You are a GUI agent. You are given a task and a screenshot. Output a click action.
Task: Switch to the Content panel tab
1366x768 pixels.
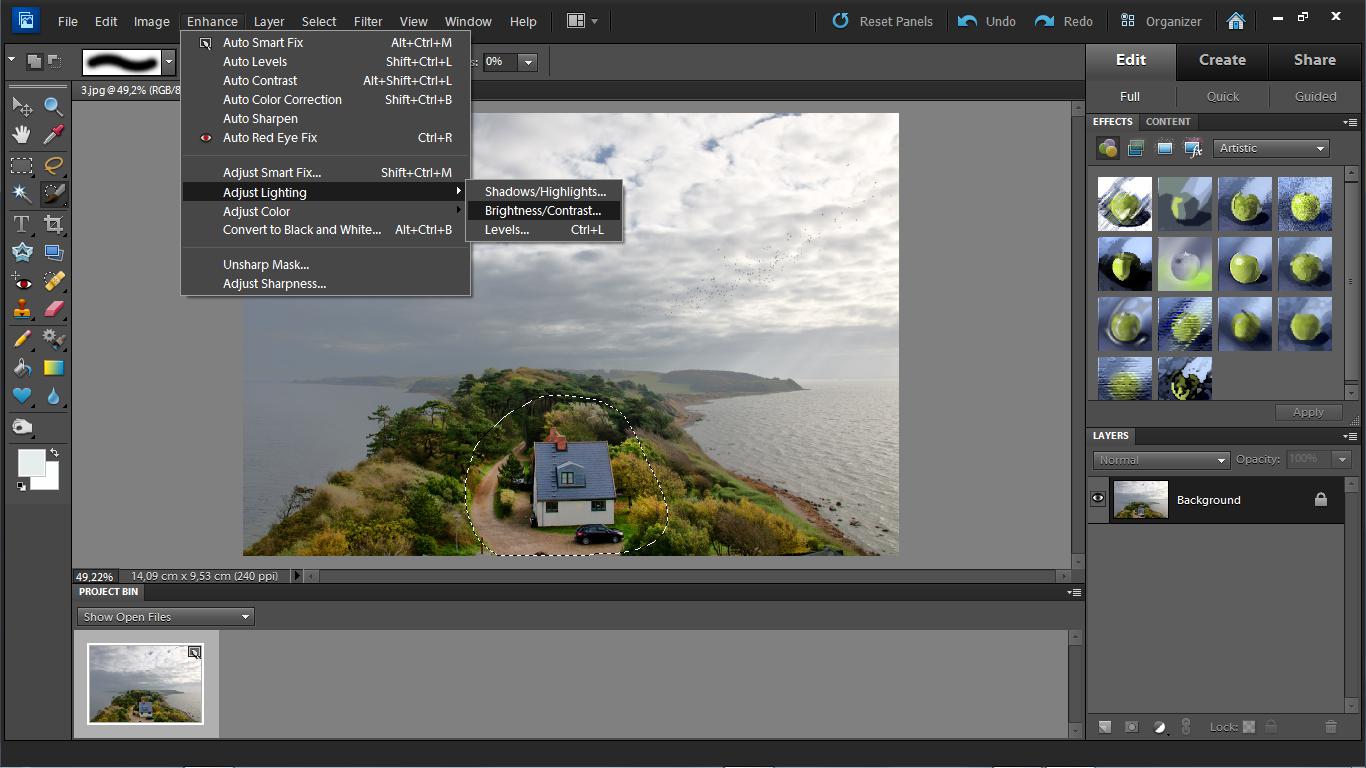point(1168,122)
